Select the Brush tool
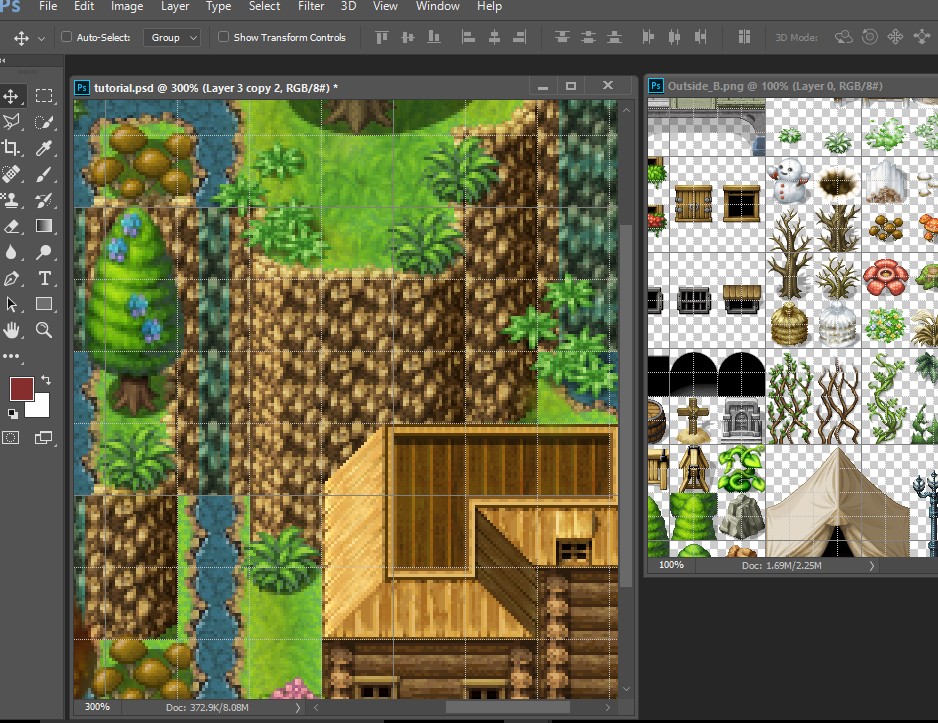This screenshot has width=938, height=723. pyautogui.click(x=44, y=174)
